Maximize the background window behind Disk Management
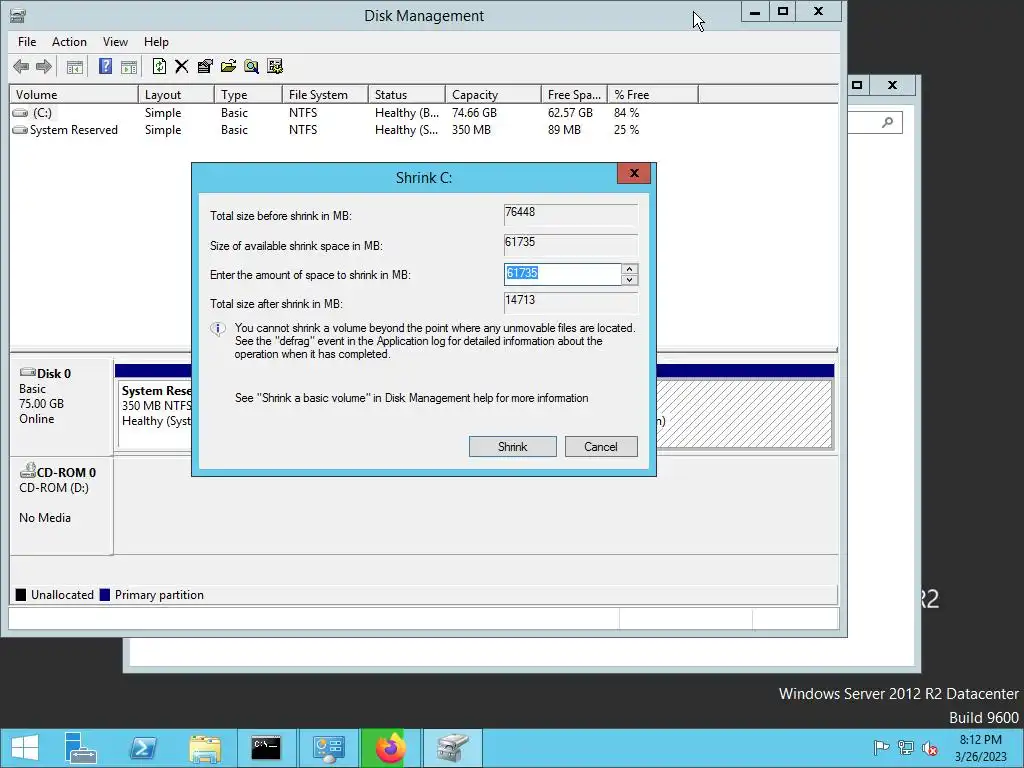Image resolution: width=1024 pixels, height=768 pixels. pyautogui.click(x=857, y=85)
